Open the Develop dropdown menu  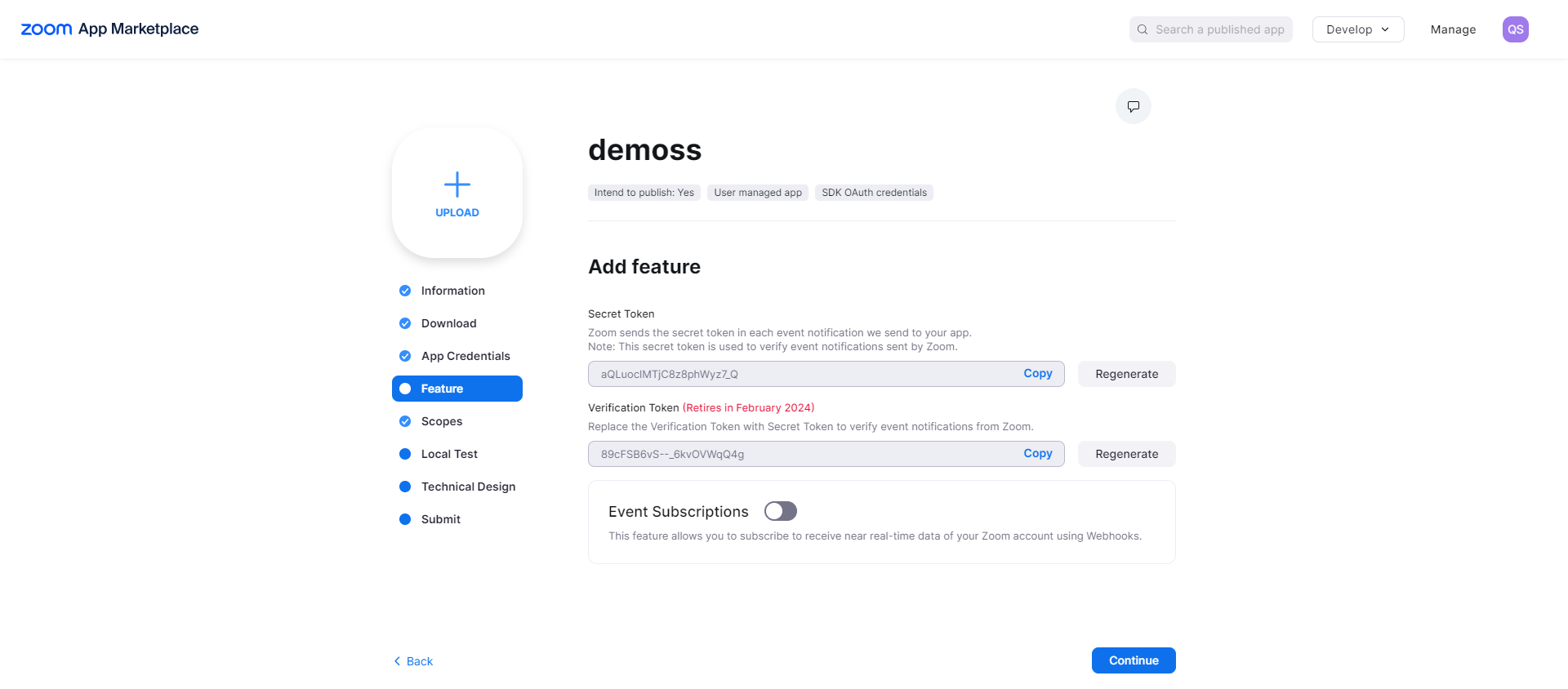[x=1357, y=29]
